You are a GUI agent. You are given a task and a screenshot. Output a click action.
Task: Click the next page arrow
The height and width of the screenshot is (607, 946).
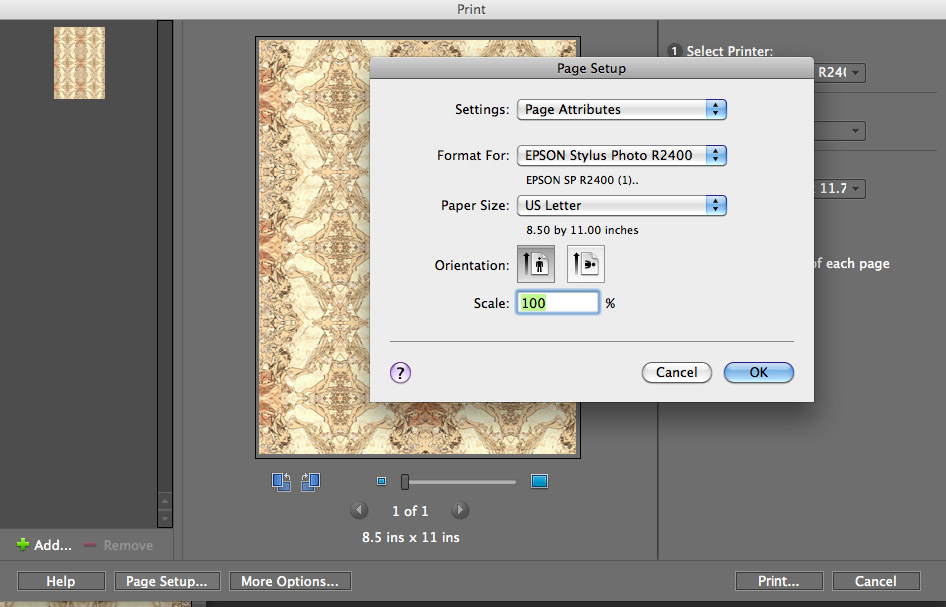coord(460,510)
